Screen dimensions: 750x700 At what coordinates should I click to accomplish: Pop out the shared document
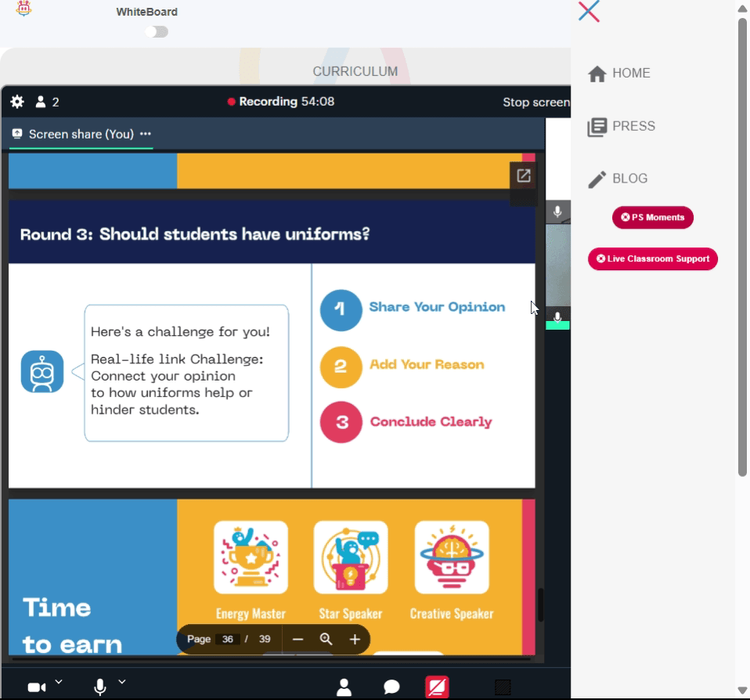click(x=523, y=176)
